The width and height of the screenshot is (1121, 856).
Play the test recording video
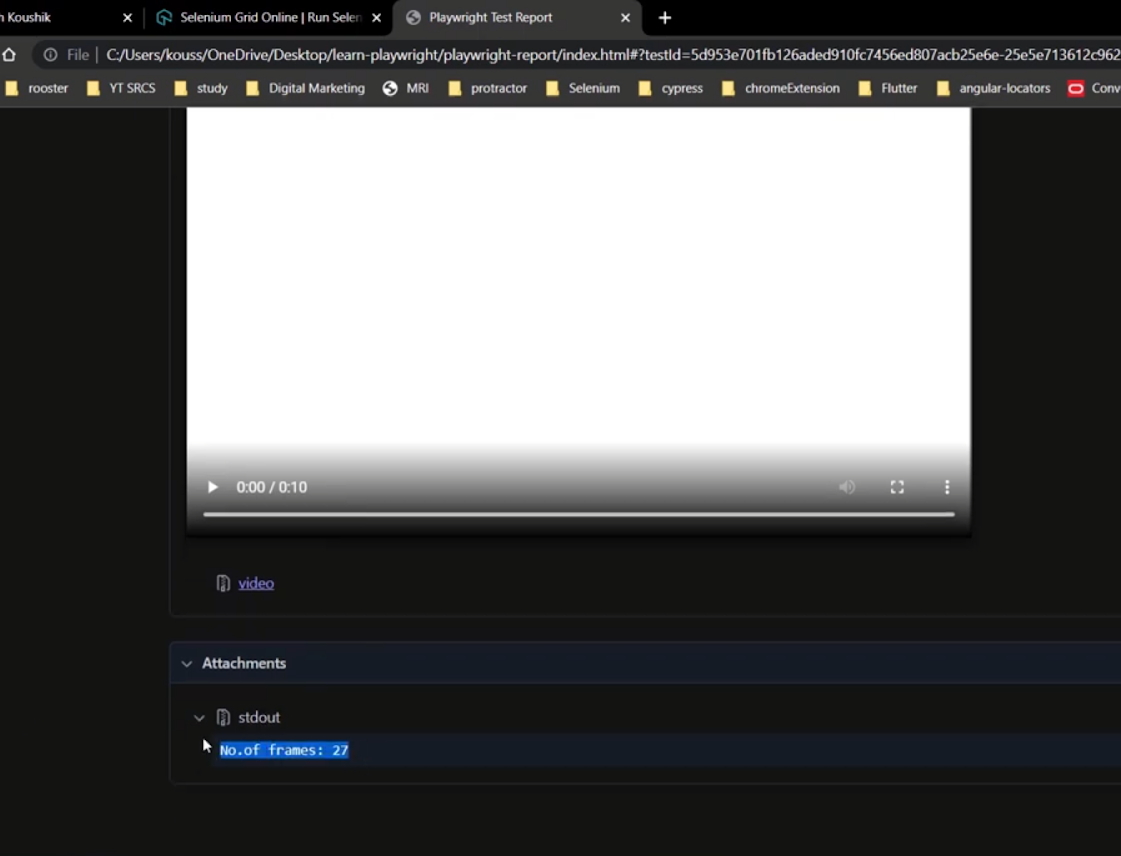coord(212,487)
